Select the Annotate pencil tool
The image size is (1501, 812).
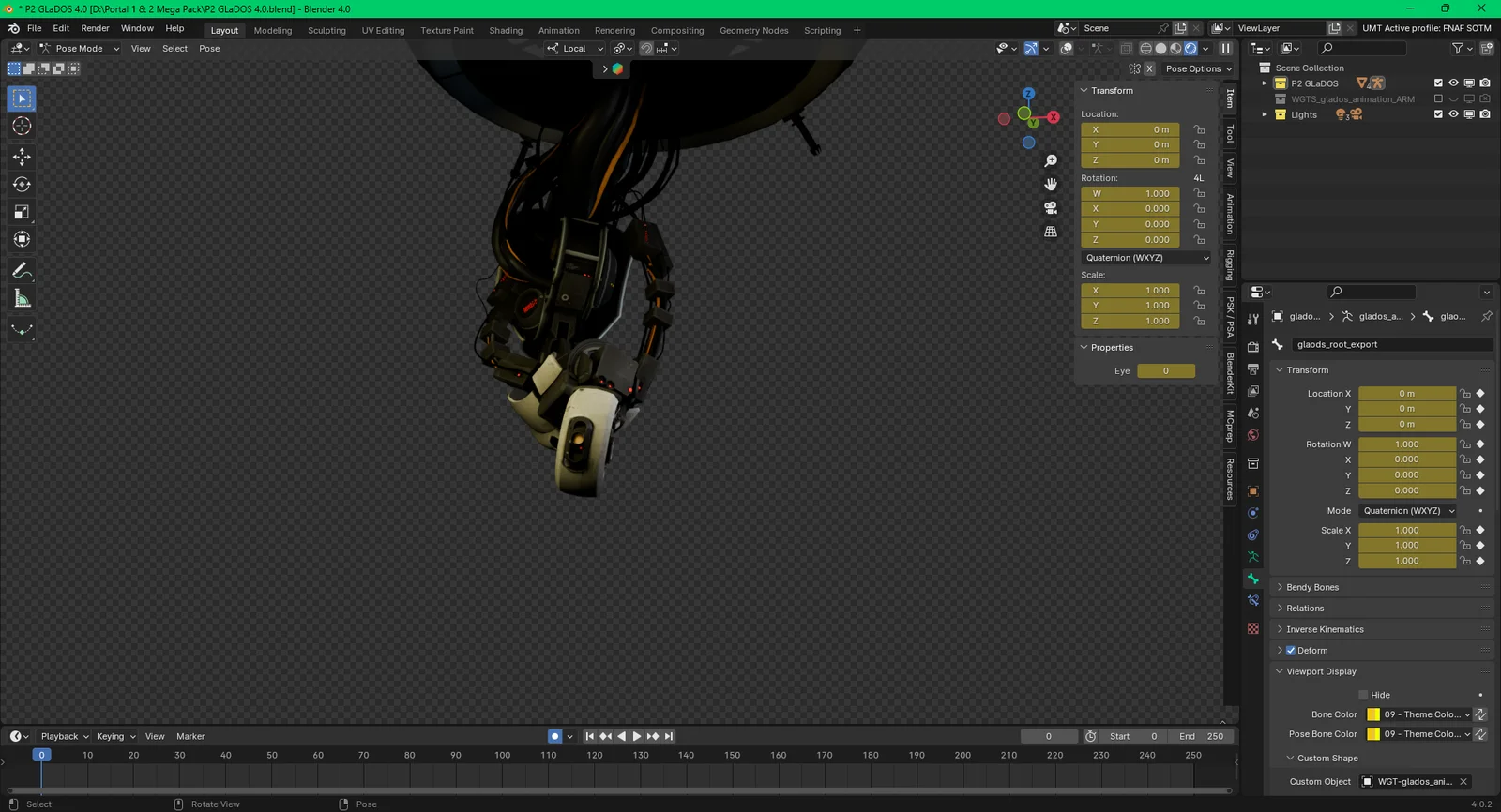click(22, 271)
